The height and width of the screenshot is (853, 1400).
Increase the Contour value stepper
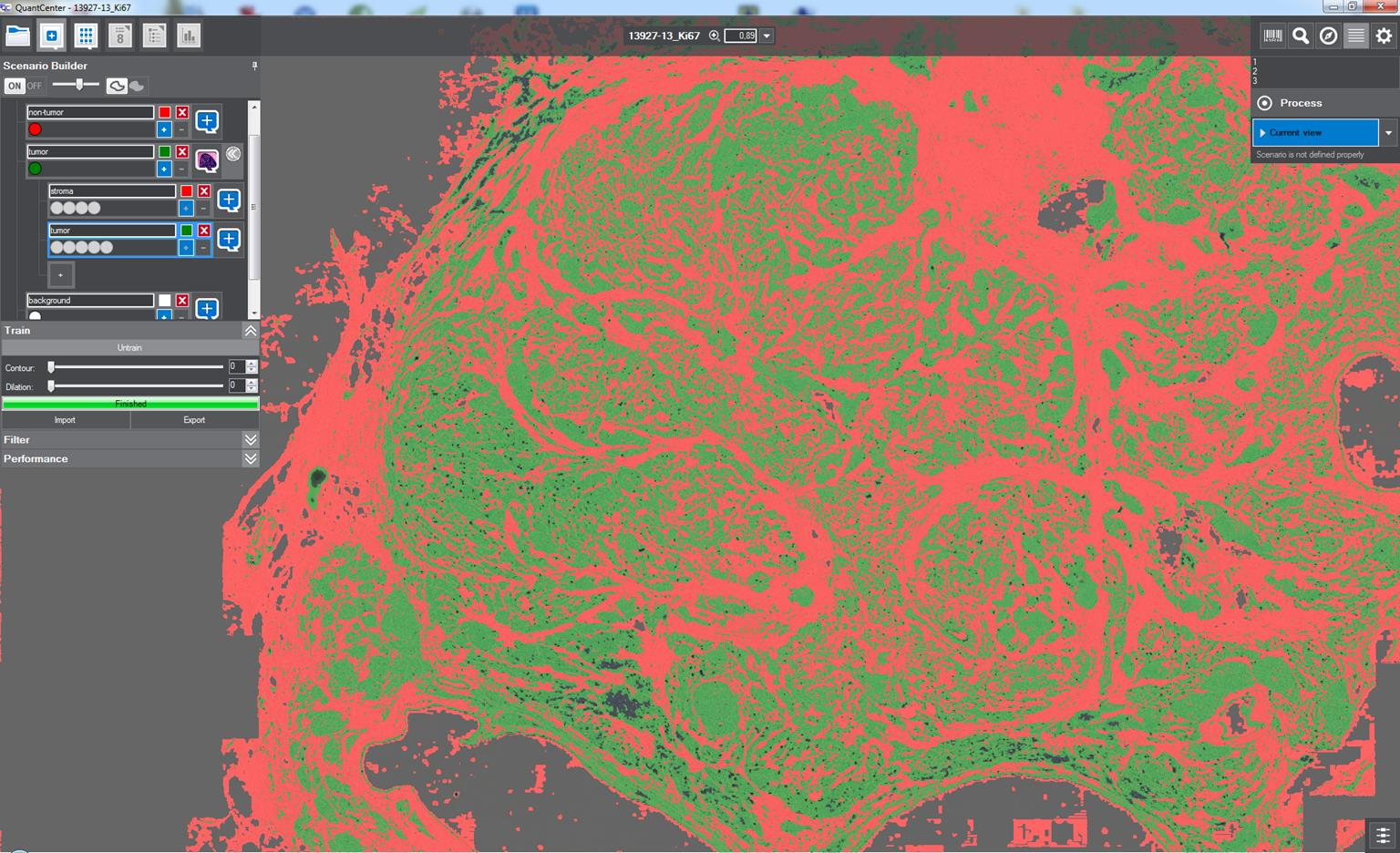[252, 363]
